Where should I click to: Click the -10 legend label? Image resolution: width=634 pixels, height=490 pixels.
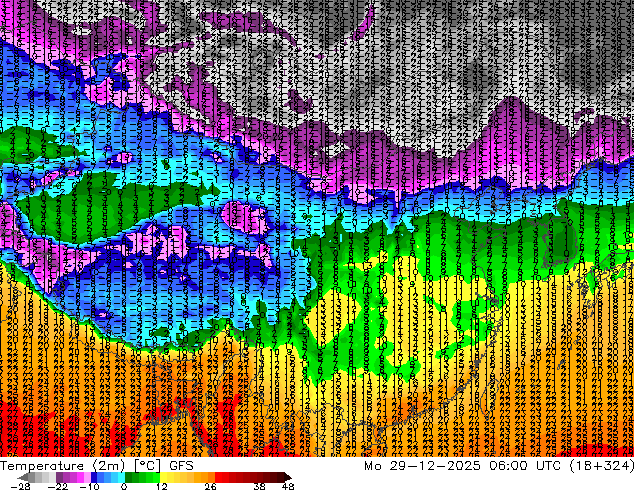(89, 486)
